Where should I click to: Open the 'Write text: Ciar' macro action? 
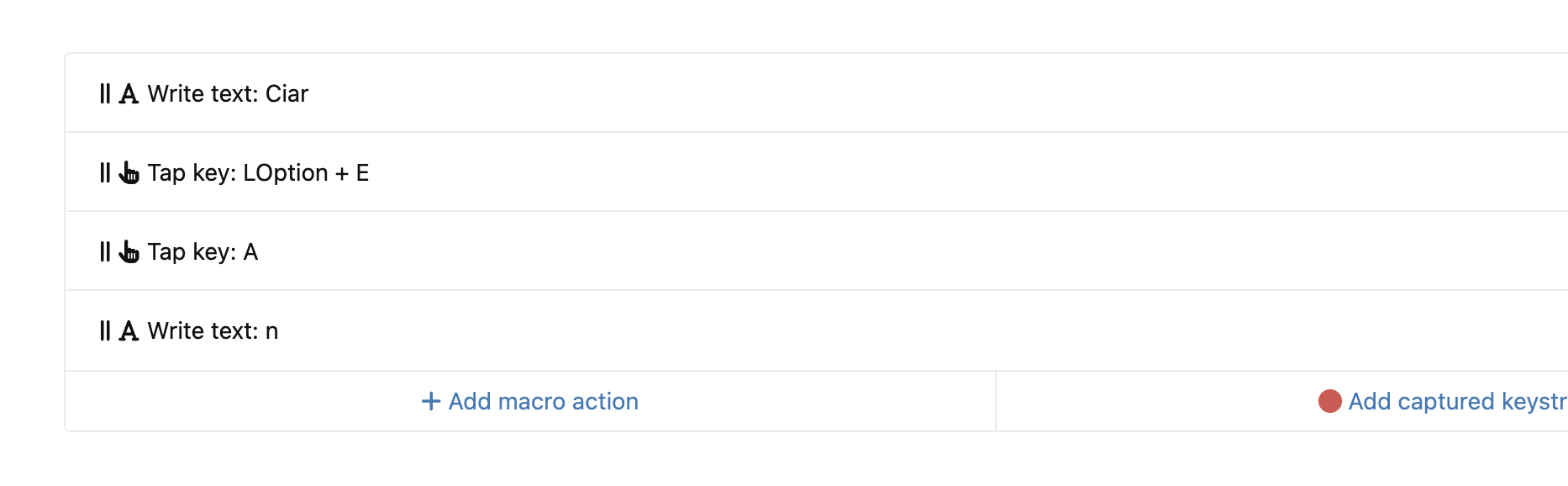tap(228, 93)
